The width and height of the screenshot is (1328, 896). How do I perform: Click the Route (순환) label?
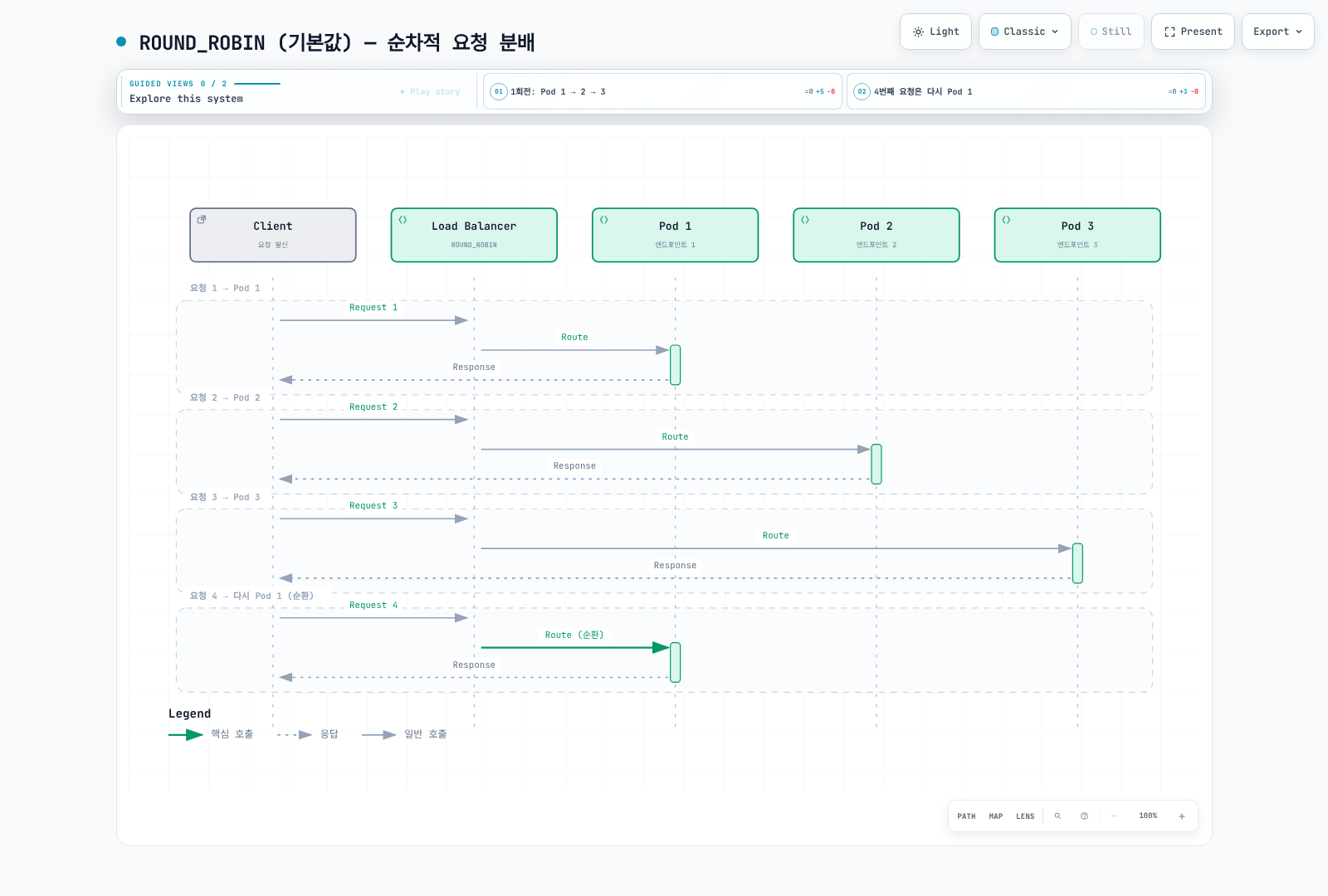(574, 635)
